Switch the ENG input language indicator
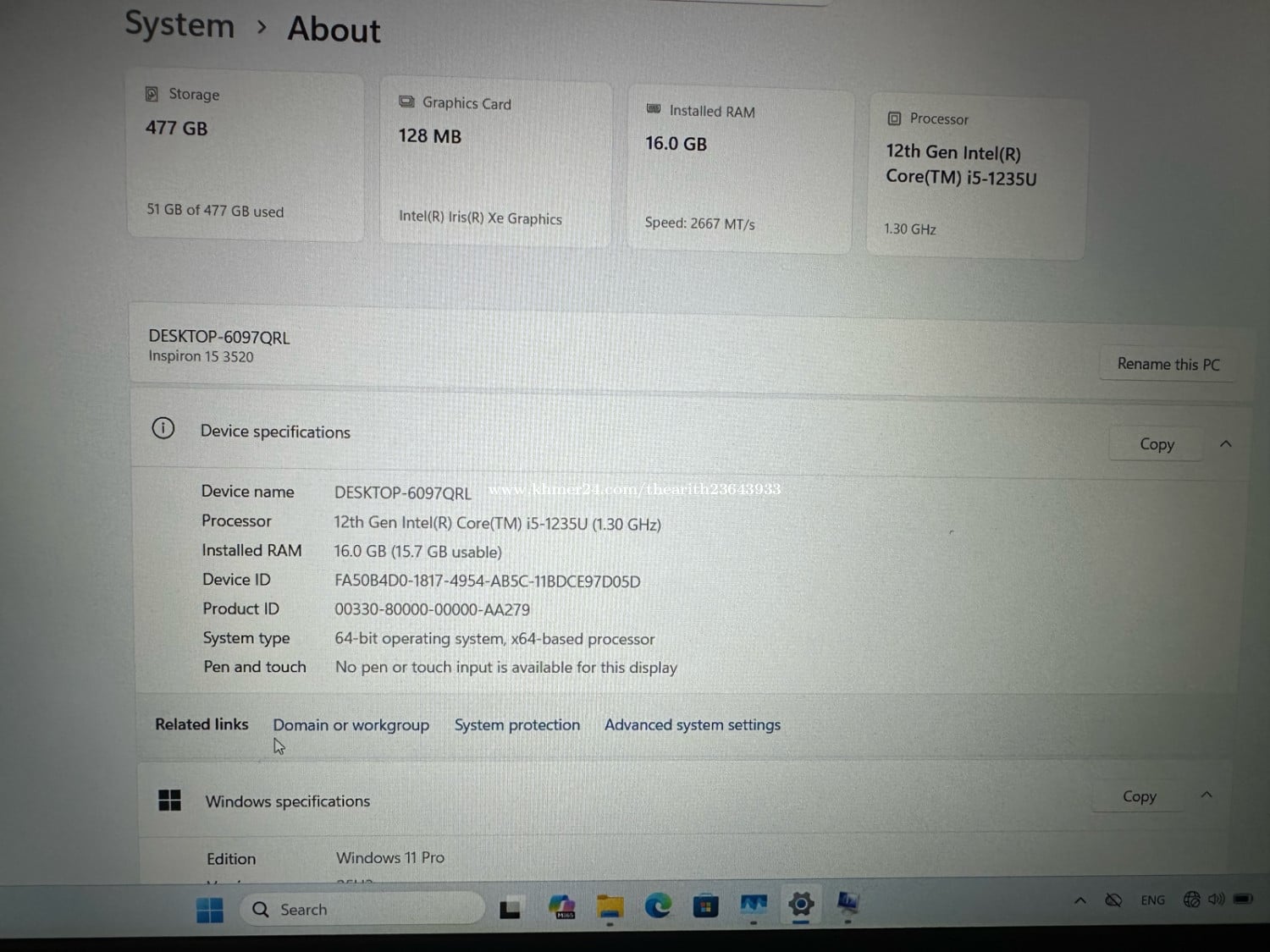This screenshot has width=1270, height=952. coord(1152,900)
